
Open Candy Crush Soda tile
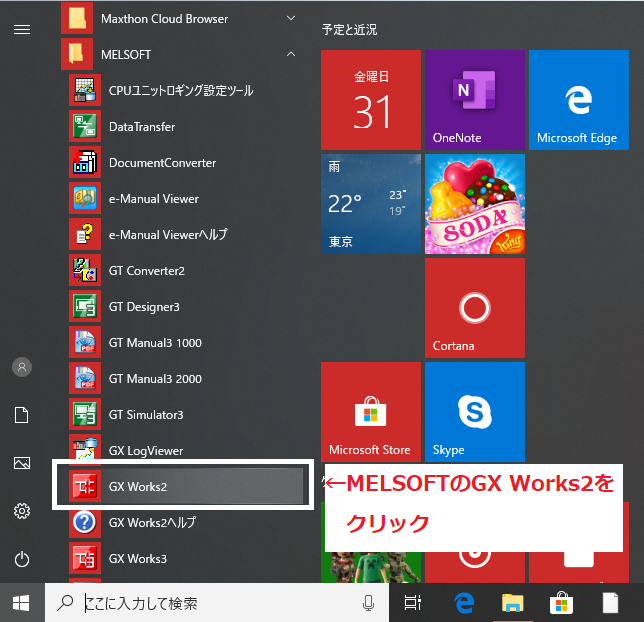(x=475, y=204)
